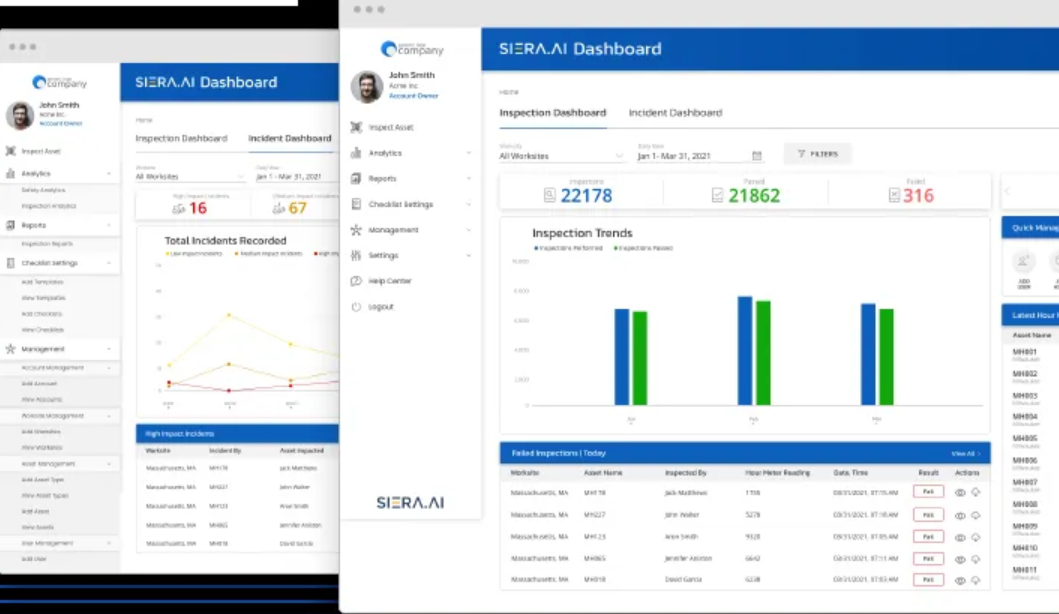Image resolution: width=1059 pixels, height=614 pixels.
Task: Click the Logout power icon
Action: 356,307
